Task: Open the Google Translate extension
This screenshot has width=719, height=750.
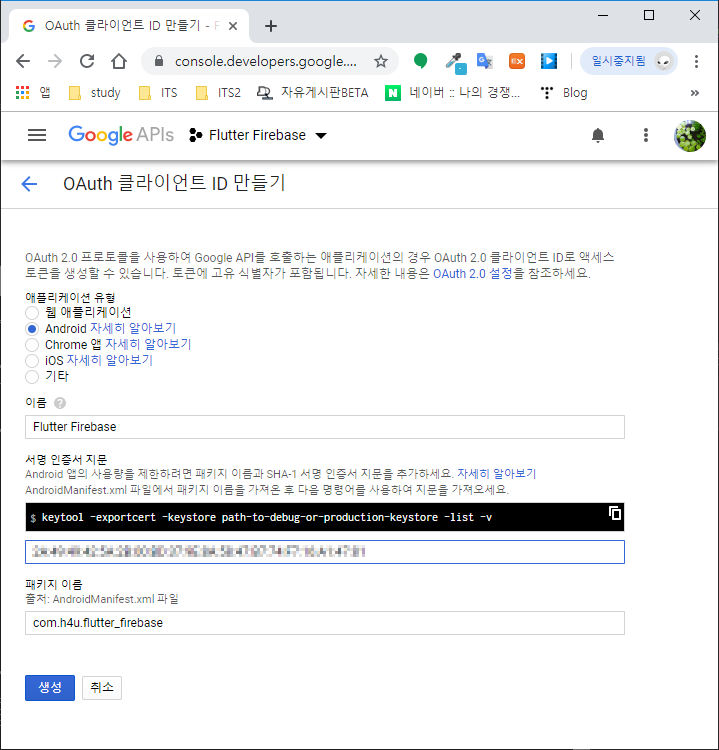Action: pos(485,61)
